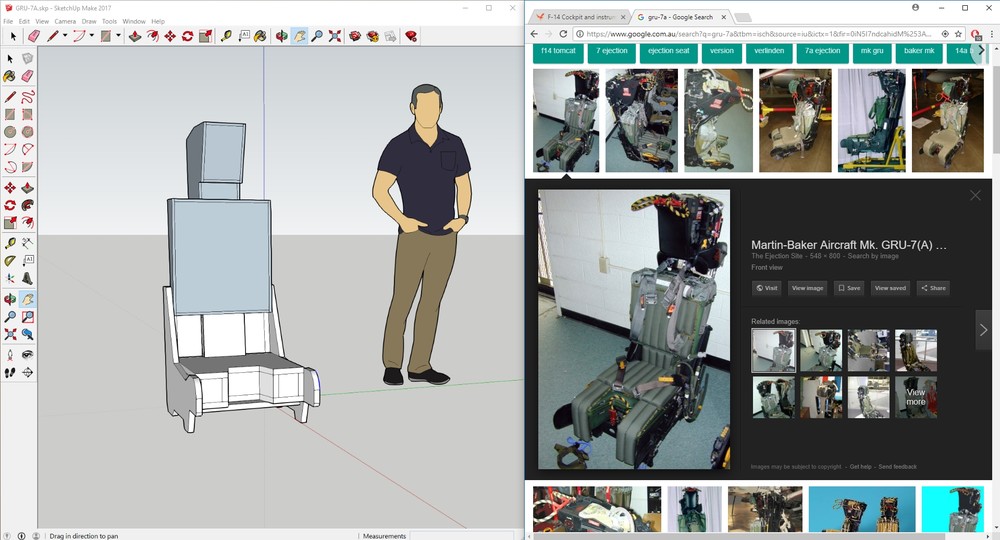1000x540 pixels.
Task: Click the Visit button for the image
Action: tap(766, 288)
